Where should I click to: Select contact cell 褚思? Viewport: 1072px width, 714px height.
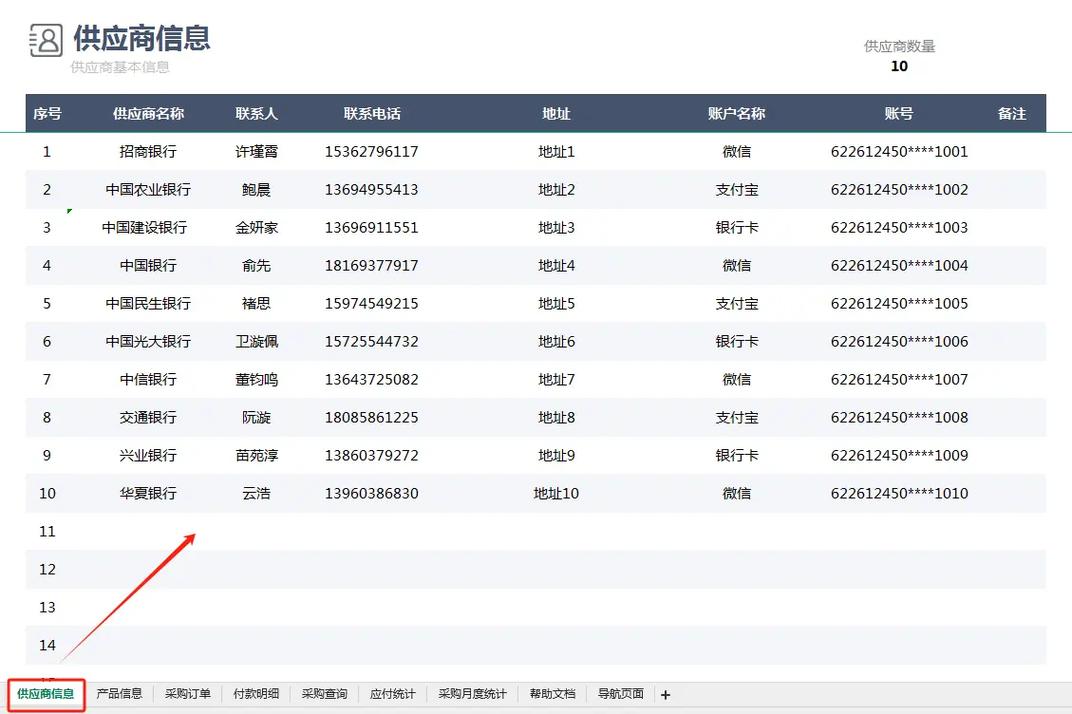click(256, 304)
